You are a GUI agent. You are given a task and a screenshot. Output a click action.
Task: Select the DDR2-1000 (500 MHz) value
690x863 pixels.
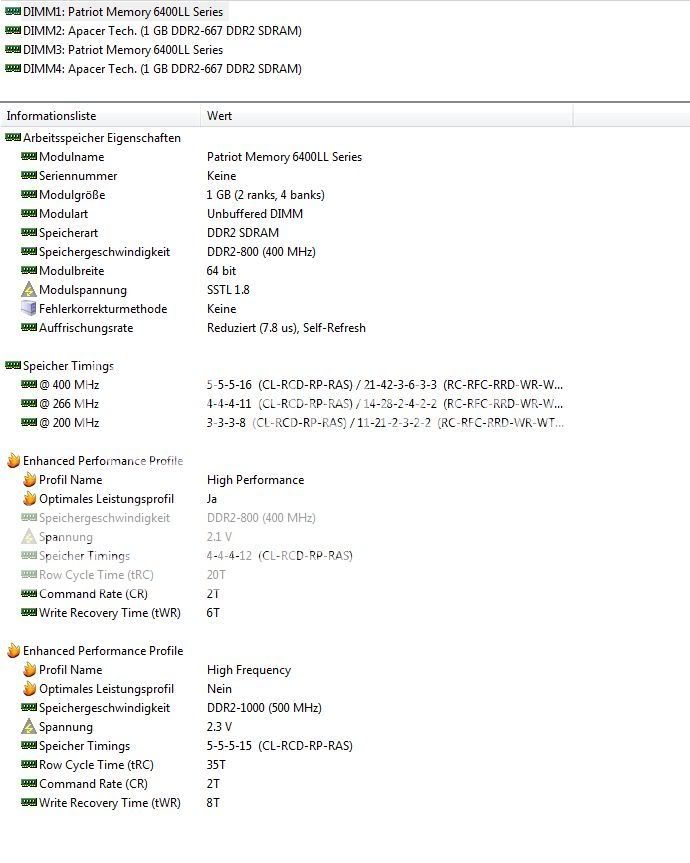tap(264, 708)
